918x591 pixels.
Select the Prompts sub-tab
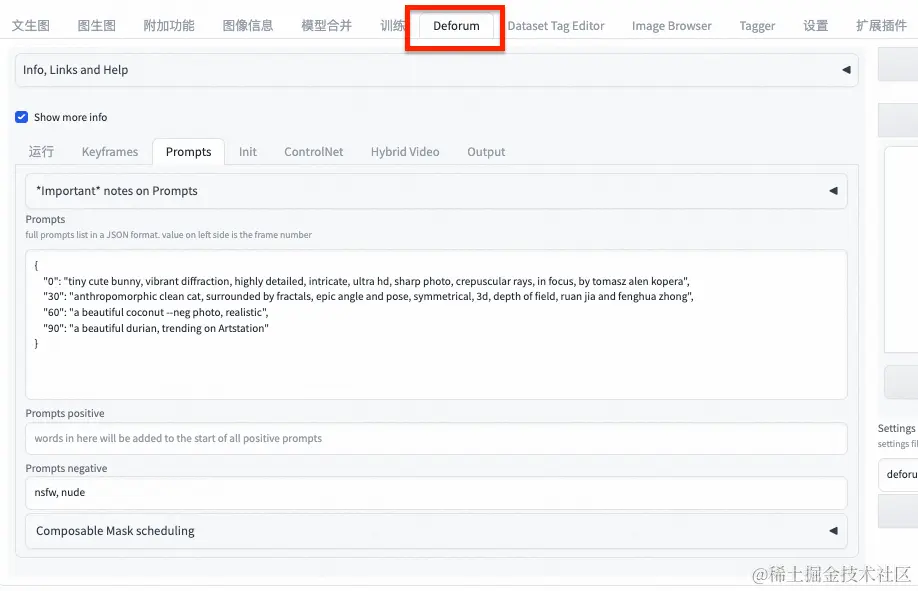[x=189, y=152]
